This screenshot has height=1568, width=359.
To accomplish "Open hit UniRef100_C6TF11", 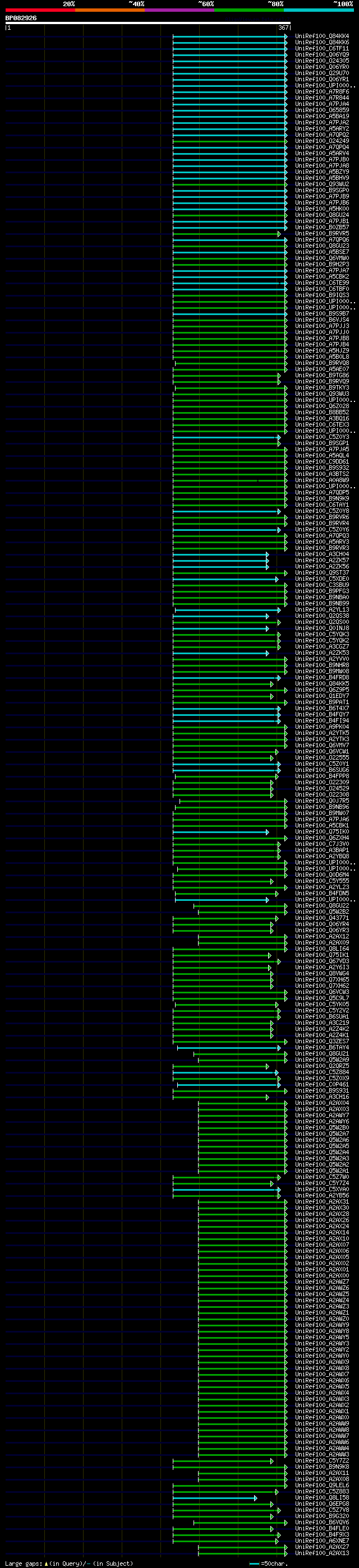I will point(322,48).
